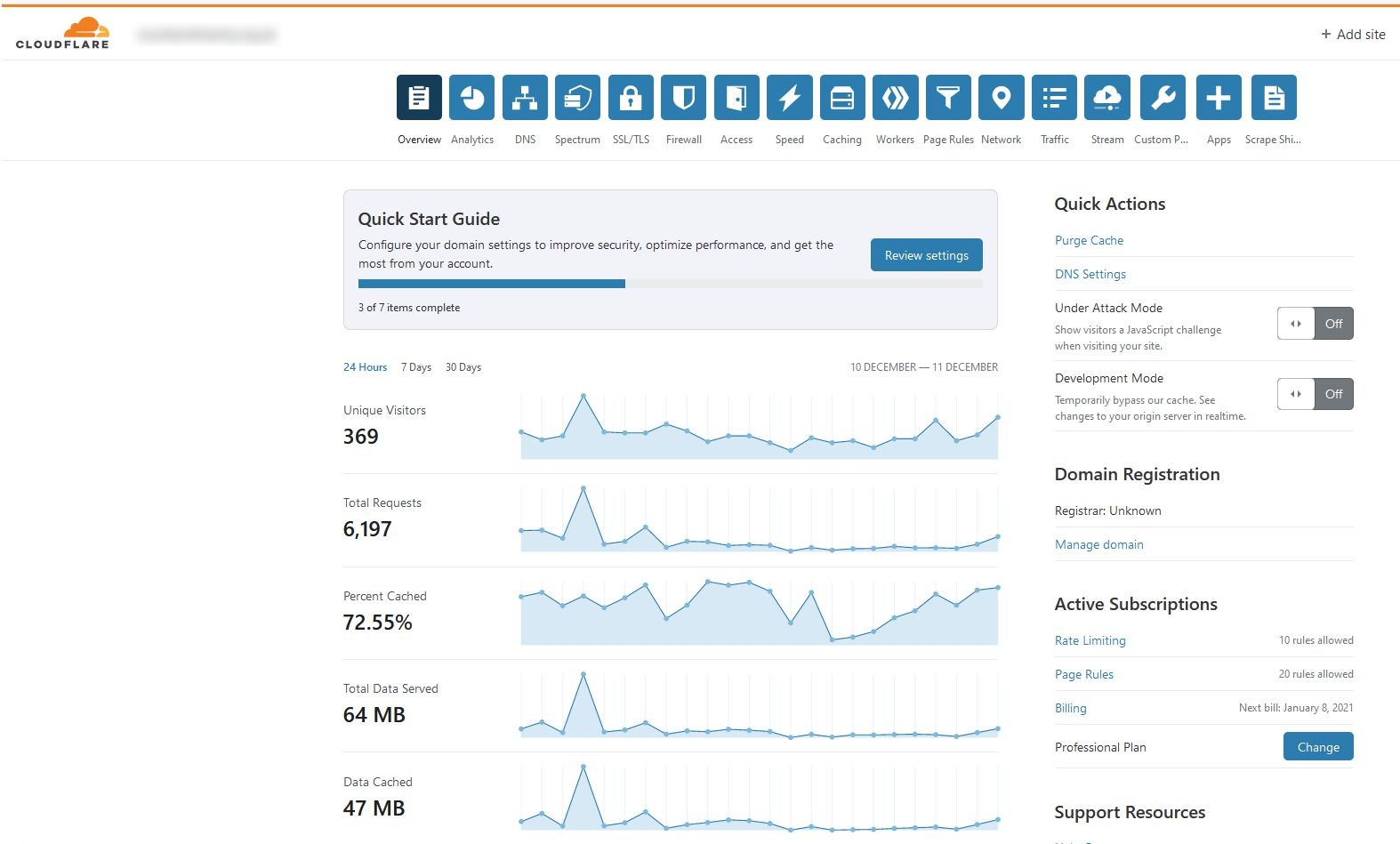Click the '64 MB' data served value
1400x844 pixels.
374,715
